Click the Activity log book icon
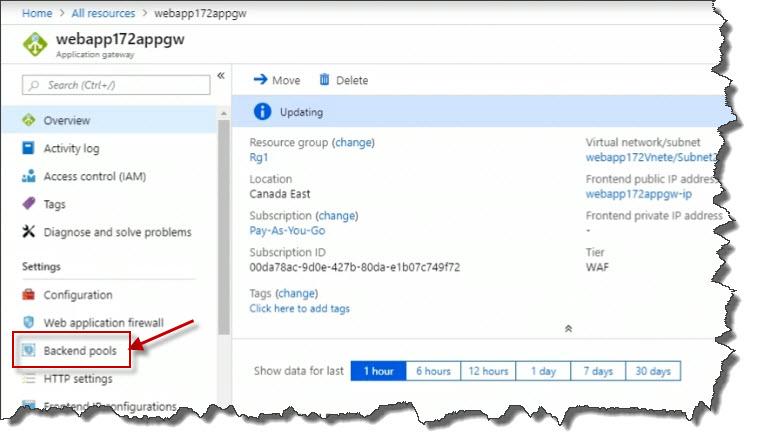This screenshot has height=446, width=758. 29,148
